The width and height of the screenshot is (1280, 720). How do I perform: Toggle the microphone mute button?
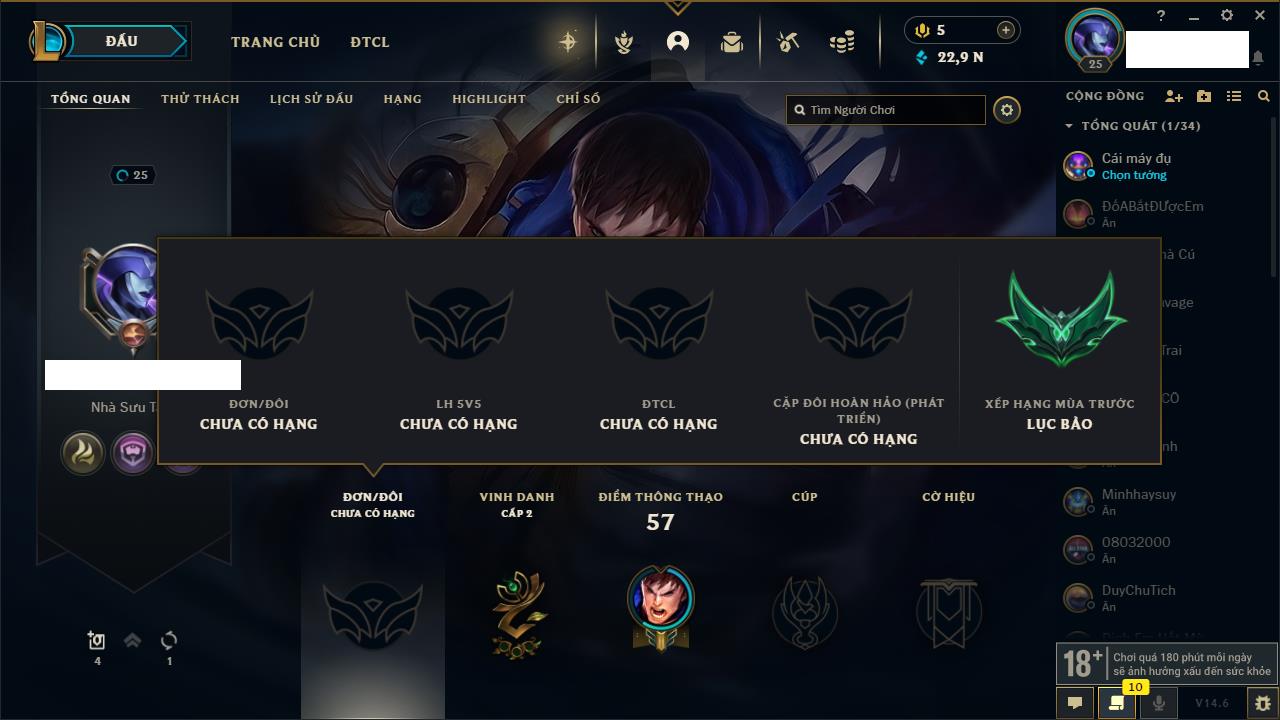point(1158,703)
